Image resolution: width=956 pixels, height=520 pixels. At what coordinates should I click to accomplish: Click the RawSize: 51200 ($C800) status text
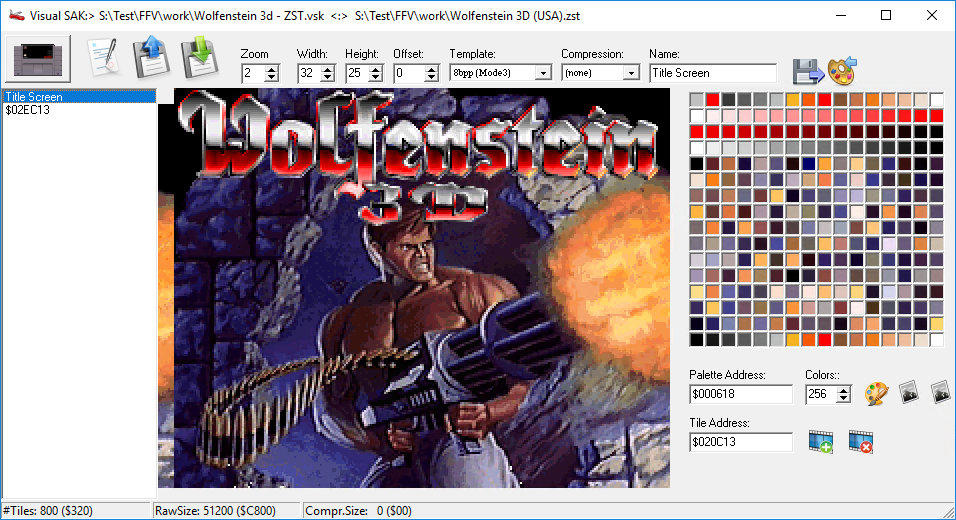(x=215, y=511)
